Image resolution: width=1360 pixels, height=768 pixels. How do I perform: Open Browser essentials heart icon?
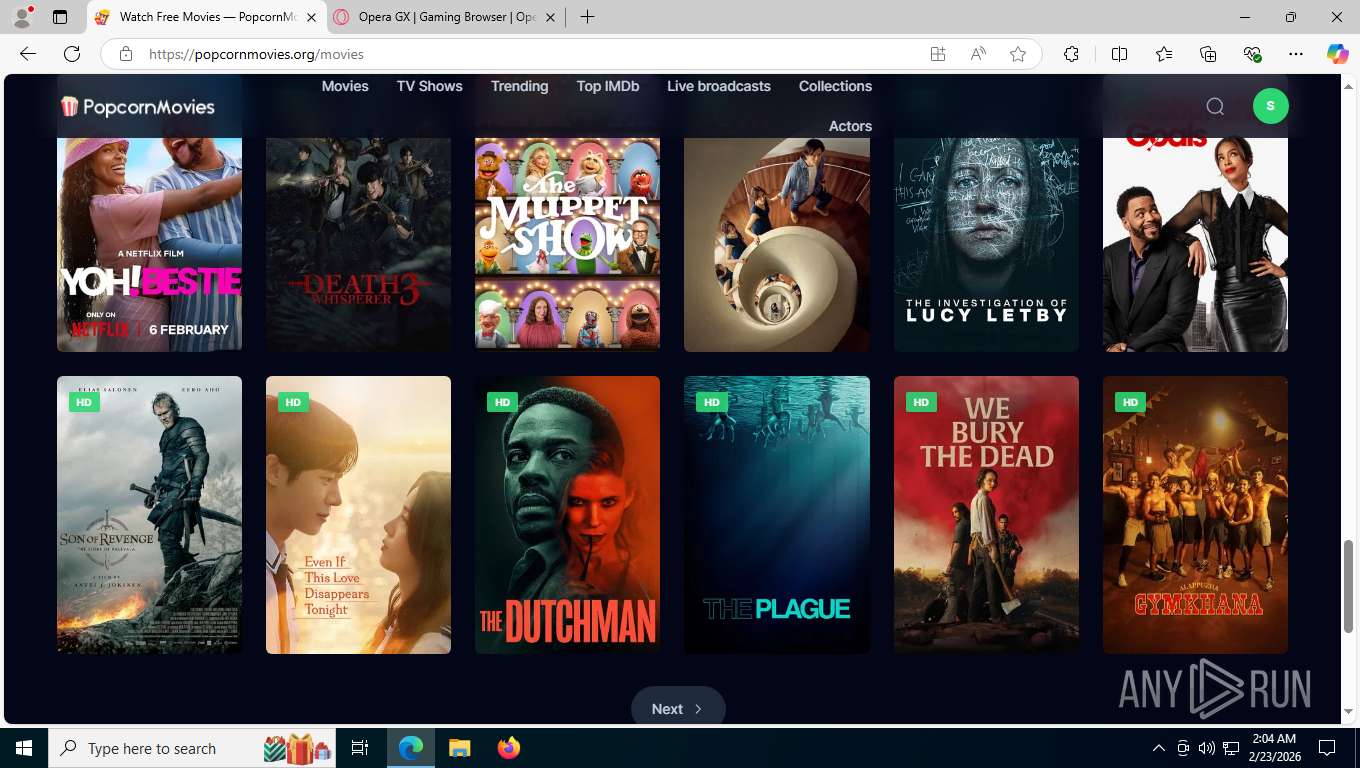(1252, 54)
